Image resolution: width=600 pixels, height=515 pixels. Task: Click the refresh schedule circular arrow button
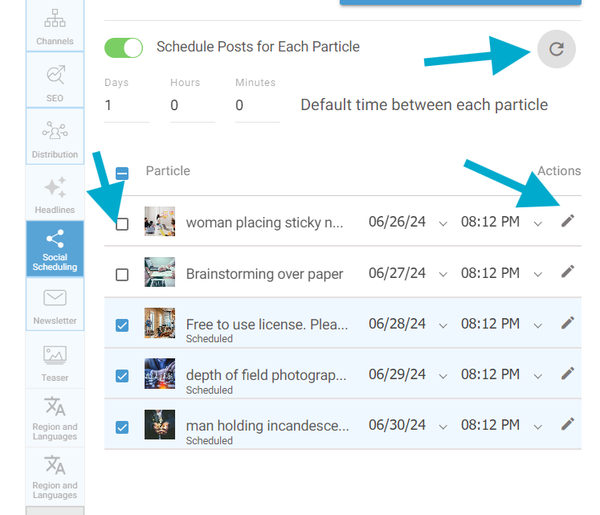tap(556, 48)
